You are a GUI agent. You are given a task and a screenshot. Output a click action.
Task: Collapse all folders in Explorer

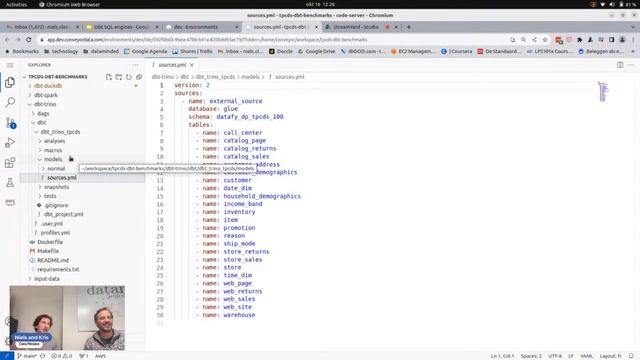139,77
